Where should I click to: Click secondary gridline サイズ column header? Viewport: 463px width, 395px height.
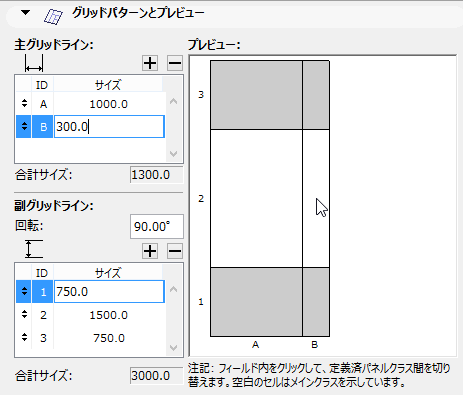[x=108, y=273]
